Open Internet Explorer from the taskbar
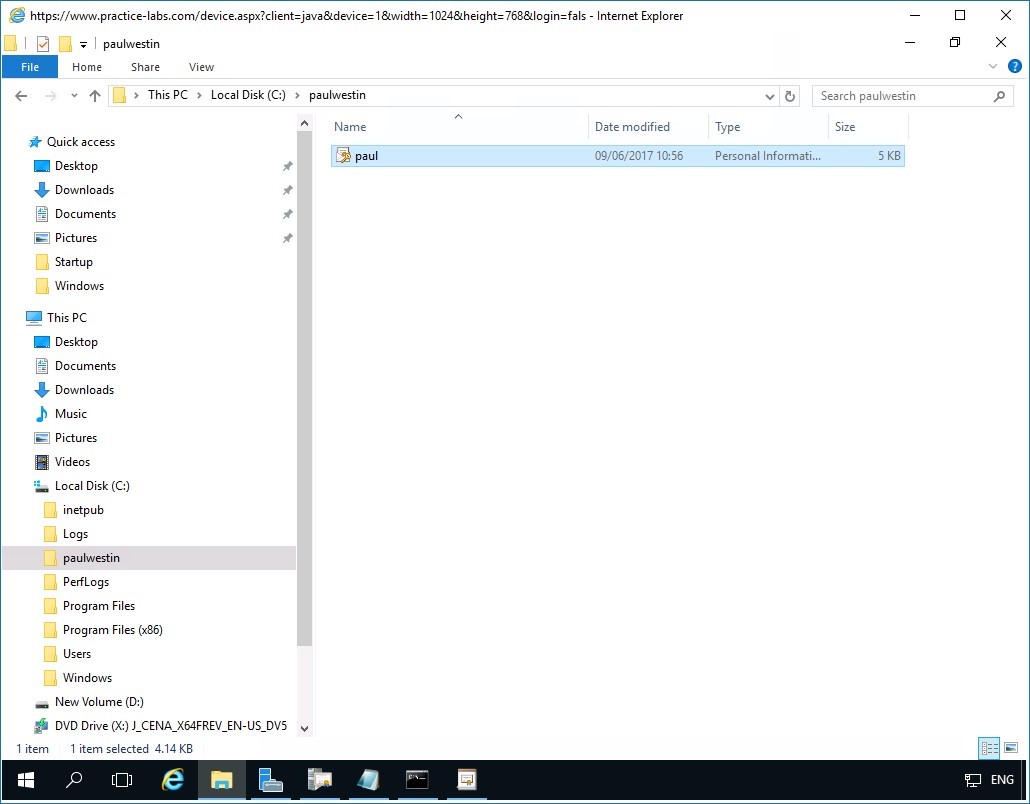The height and width of the screenshot is (804, 1030). [173, 780]
